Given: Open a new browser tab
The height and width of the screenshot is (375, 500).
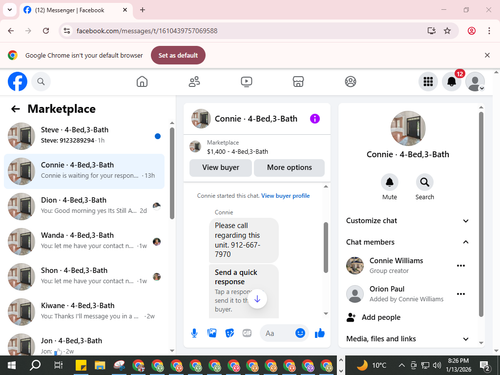Looking at the screenshot, I should tap(142, 10).
